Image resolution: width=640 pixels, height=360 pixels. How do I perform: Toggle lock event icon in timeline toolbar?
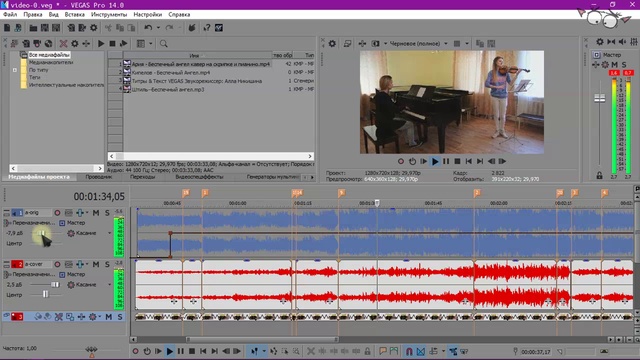click(x=367, y=351)
